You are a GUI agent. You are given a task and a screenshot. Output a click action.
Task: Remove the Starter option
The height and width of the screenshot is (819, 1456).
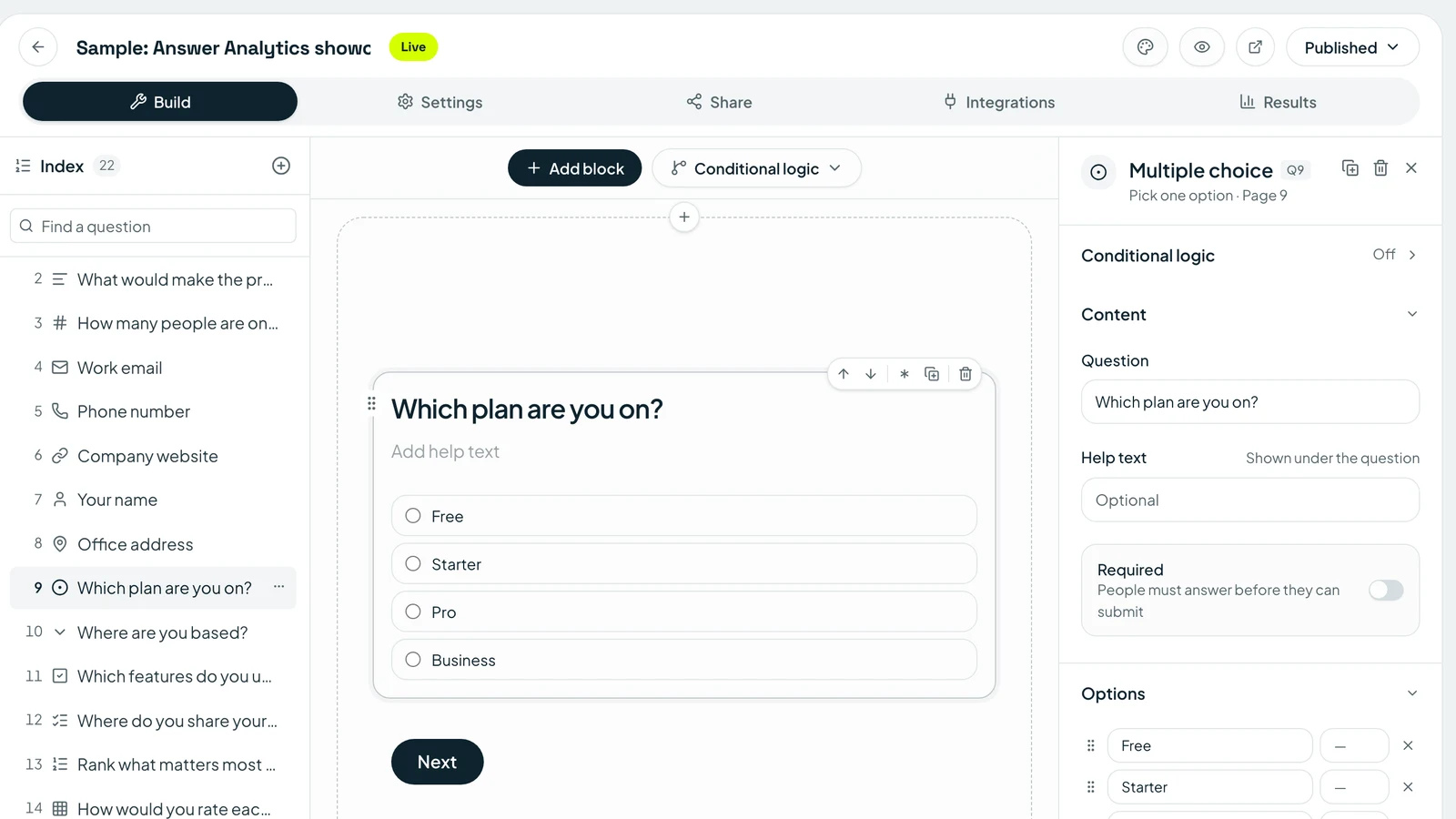pos(1408,787)
